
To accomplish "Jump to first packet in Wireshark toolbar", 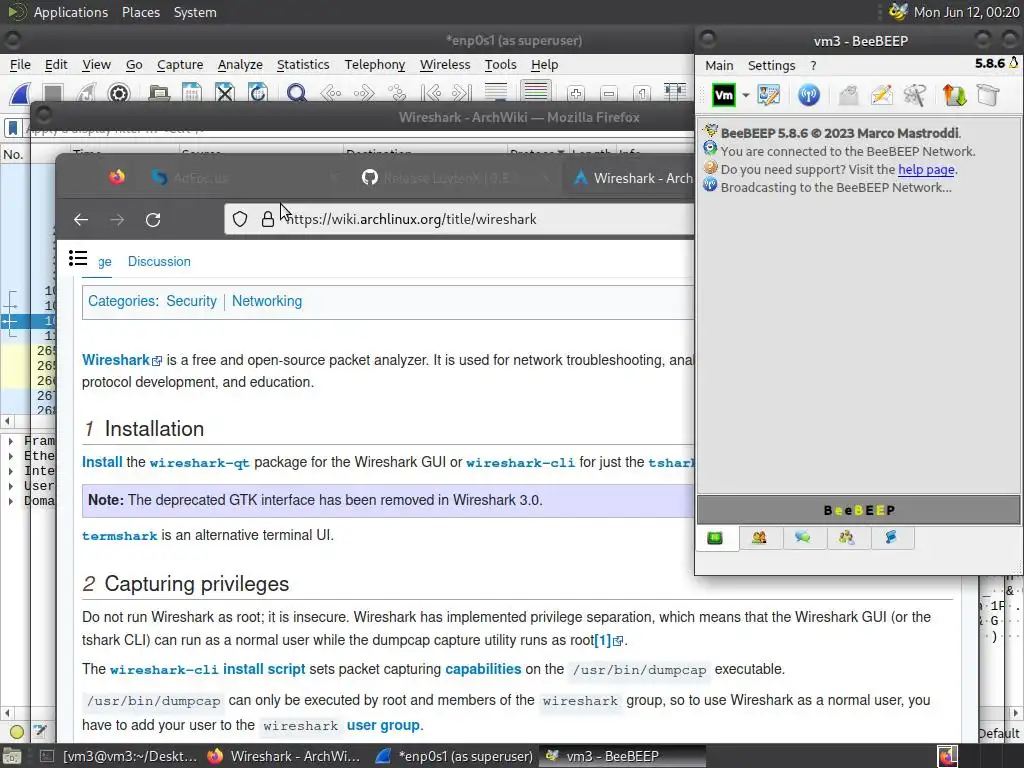I will (x=430, y=93).
